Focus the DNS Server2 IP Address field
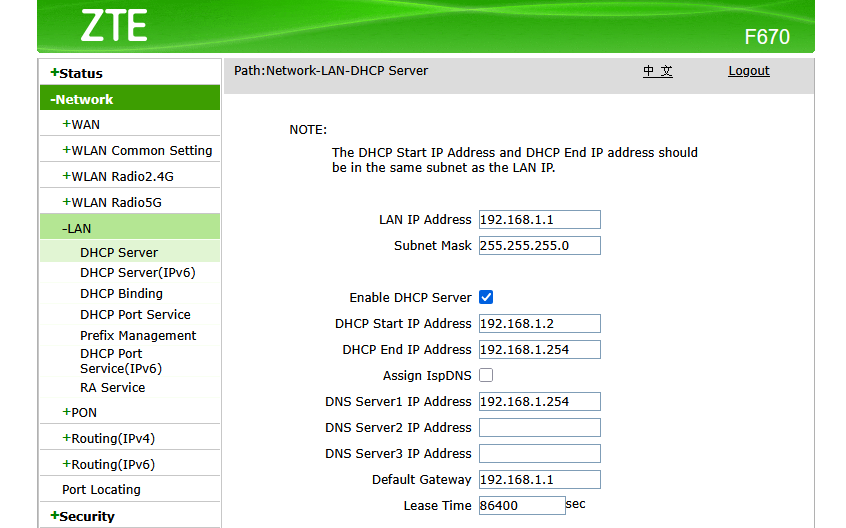 pos(539,427)
